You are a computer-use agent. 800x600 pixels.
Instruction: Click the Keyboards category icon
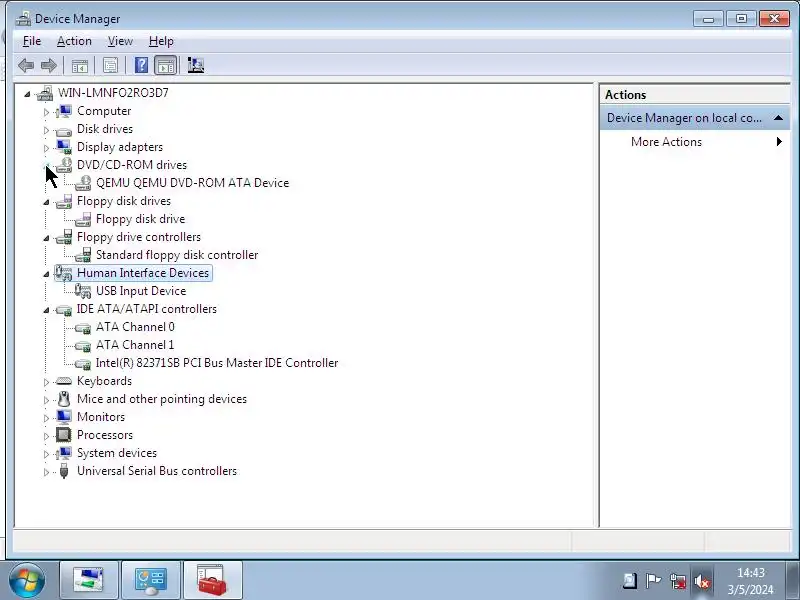pos(64,381)
